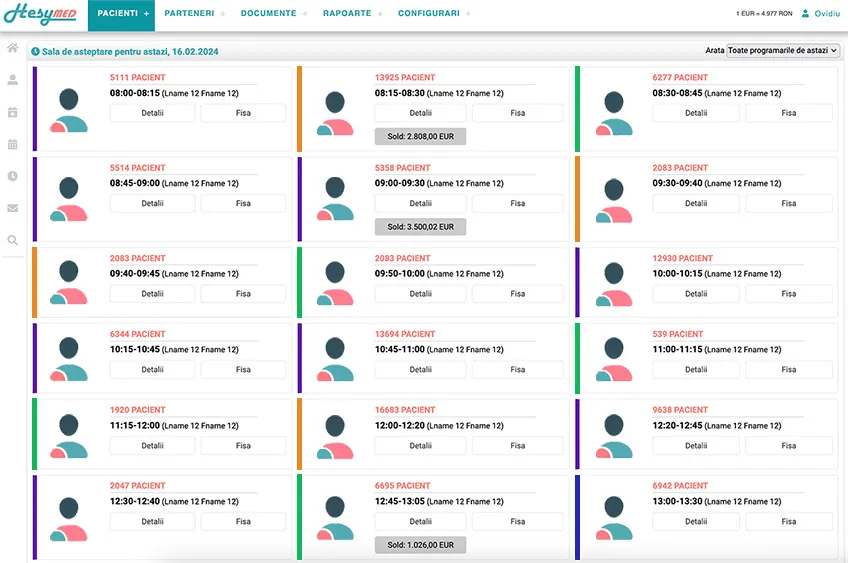Select the clock icon in the left sidebar
The height and width of the screenshot is (563, 848).
point(12,176)
